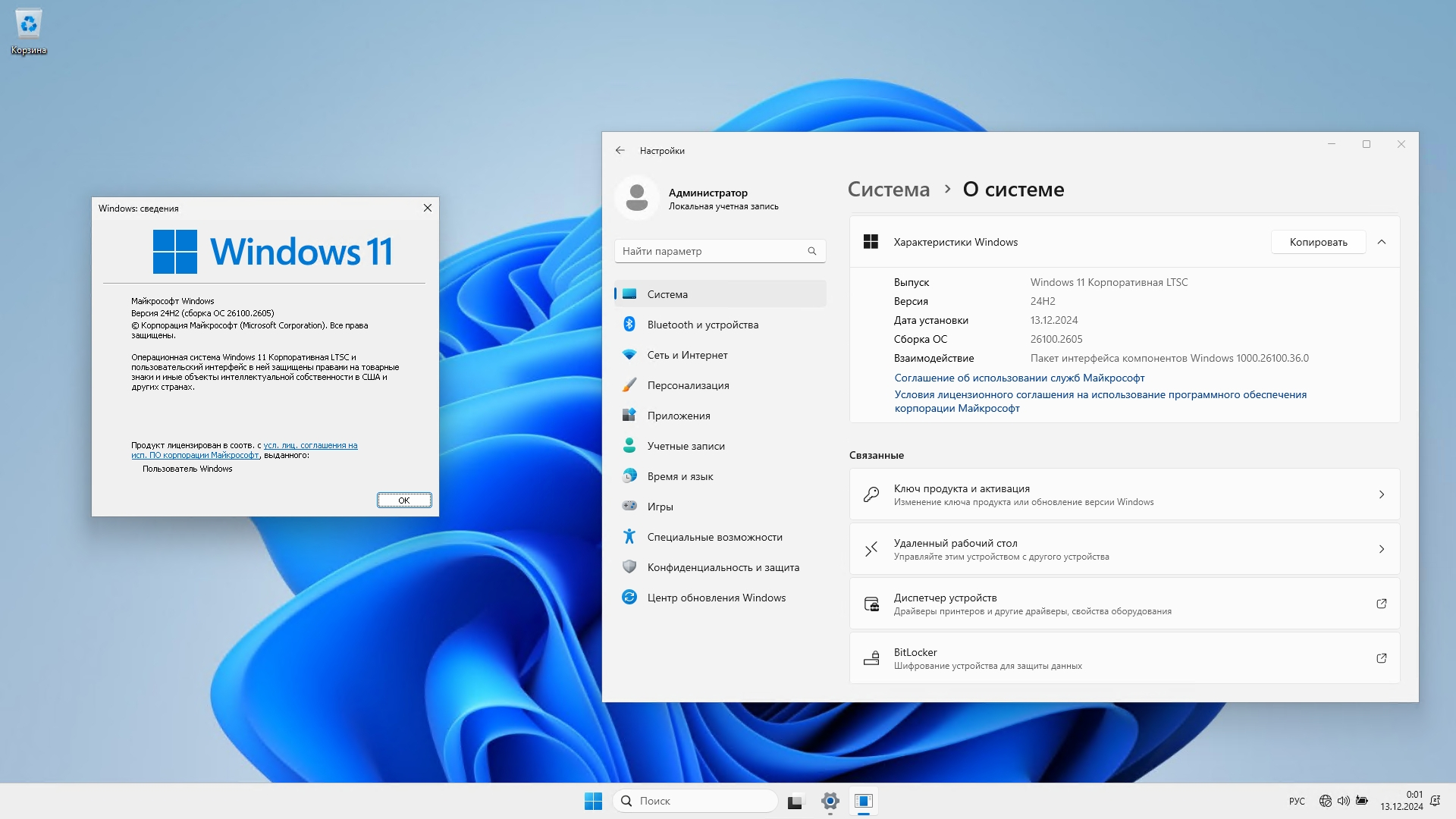Open Специальные возможности section
Screen dimensions: 1456x819
[x=720, y=537]
